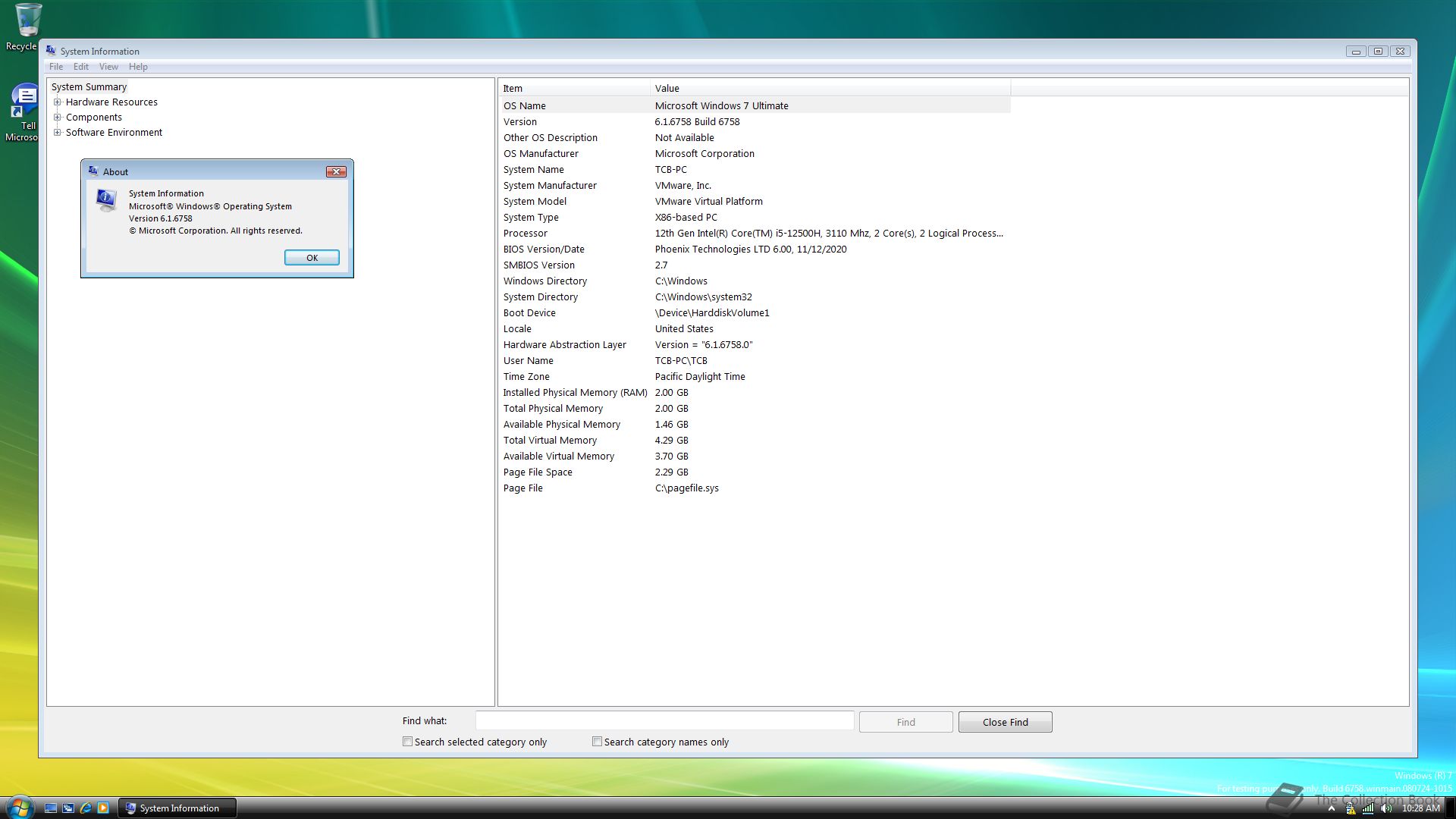Image resolution: width=1456 pixels, height=819 pixels.
Task: Click OK in About dialog
Action: tap(312, 258)
